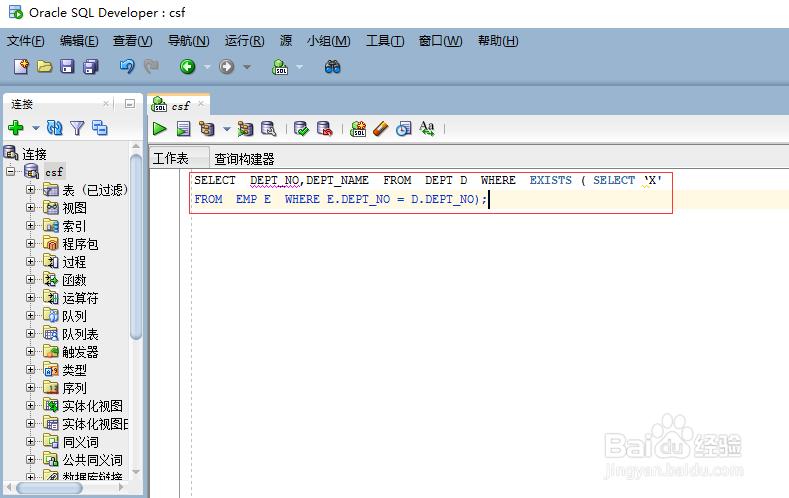
Task: Select the 函数 tree item
Action: click(74, 280)
